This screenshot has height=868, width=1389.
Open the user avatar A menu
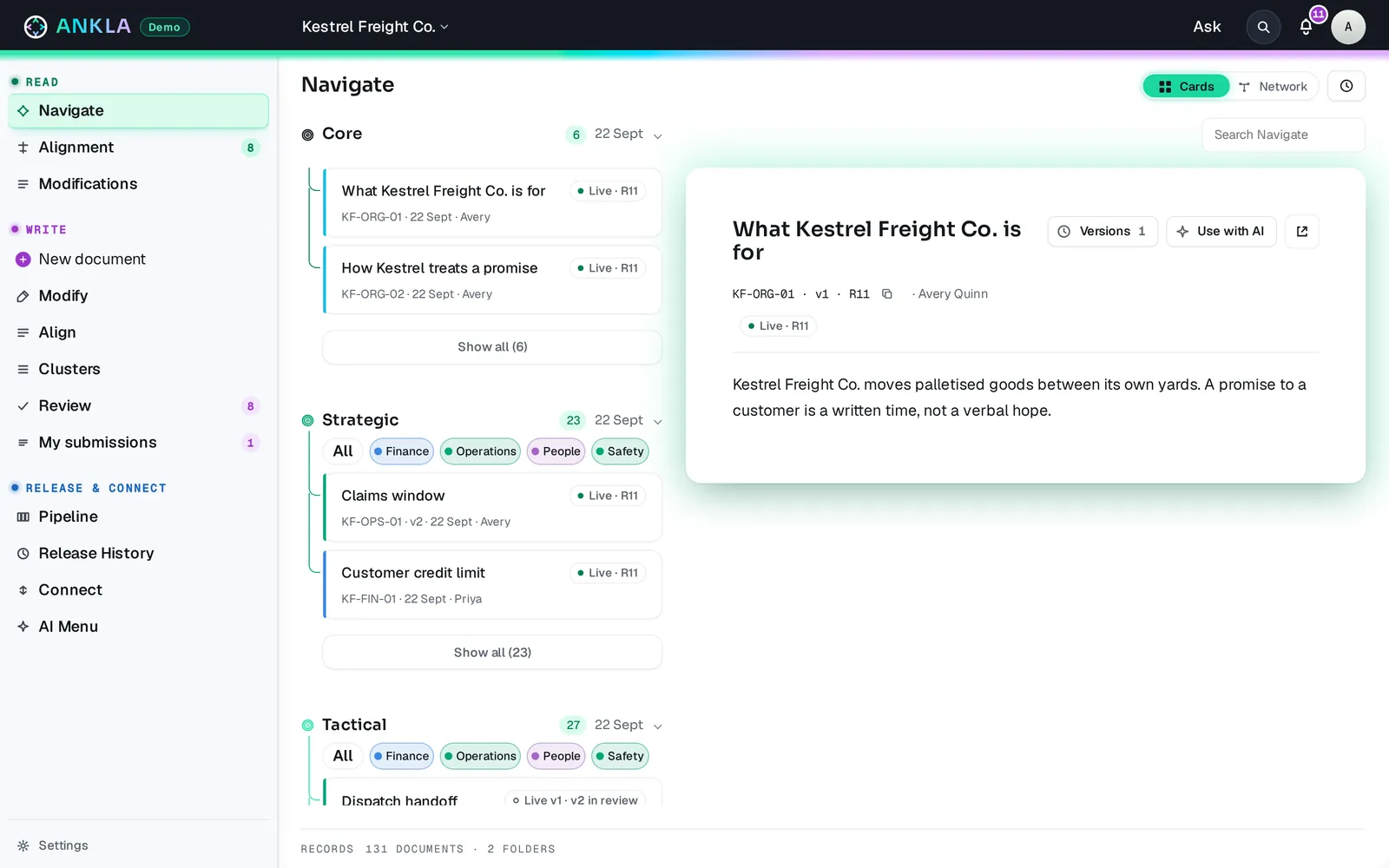click(x=1348, y=27)
